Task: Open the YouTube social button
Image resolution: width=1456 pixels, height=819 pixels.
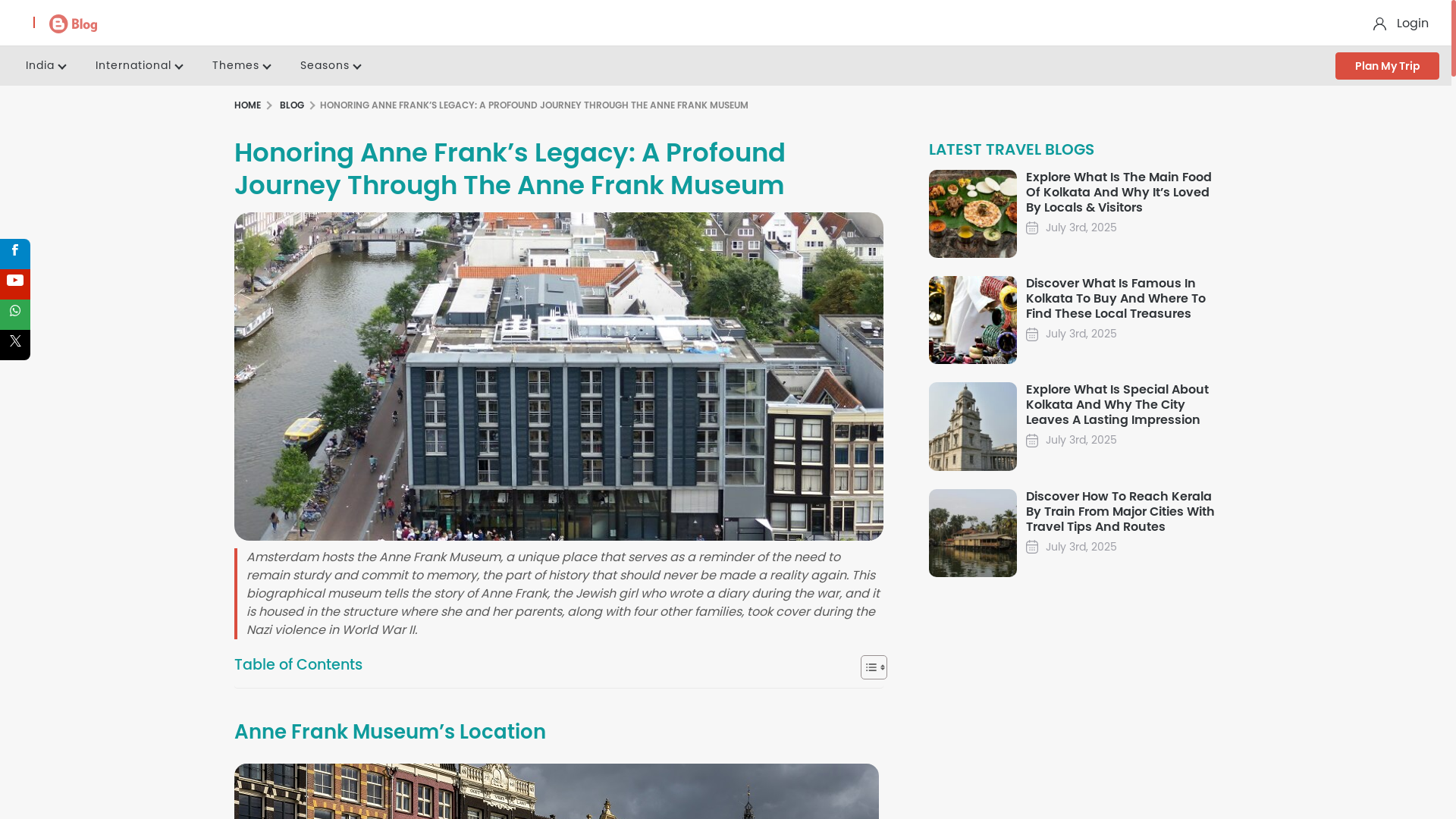Action: 15,284
